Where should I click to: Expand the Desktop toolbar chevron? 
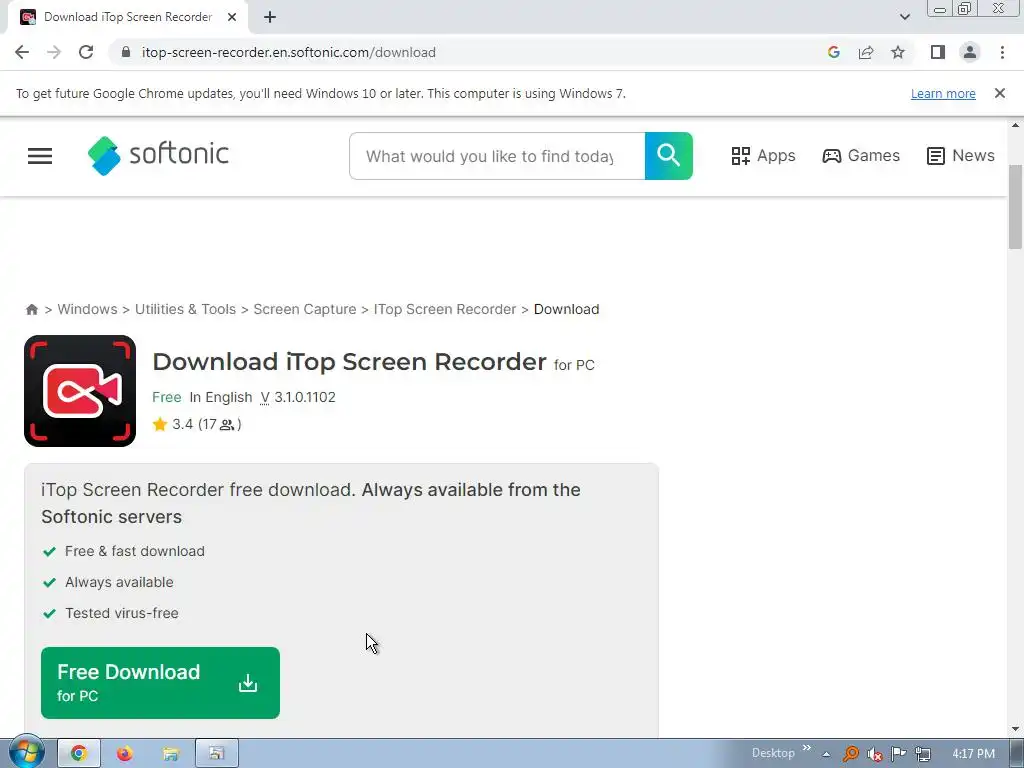click(807, 748)
